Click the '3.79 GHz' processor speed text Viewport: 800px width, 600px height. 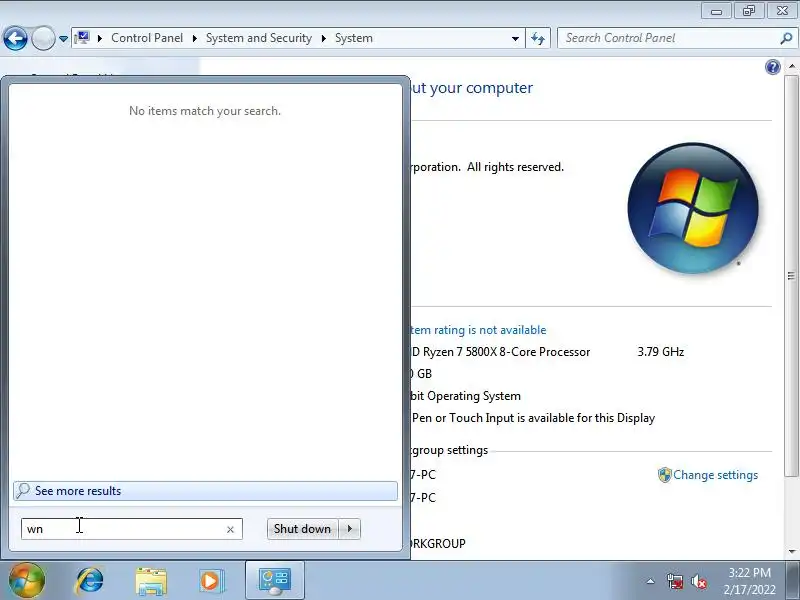(661, 352)
